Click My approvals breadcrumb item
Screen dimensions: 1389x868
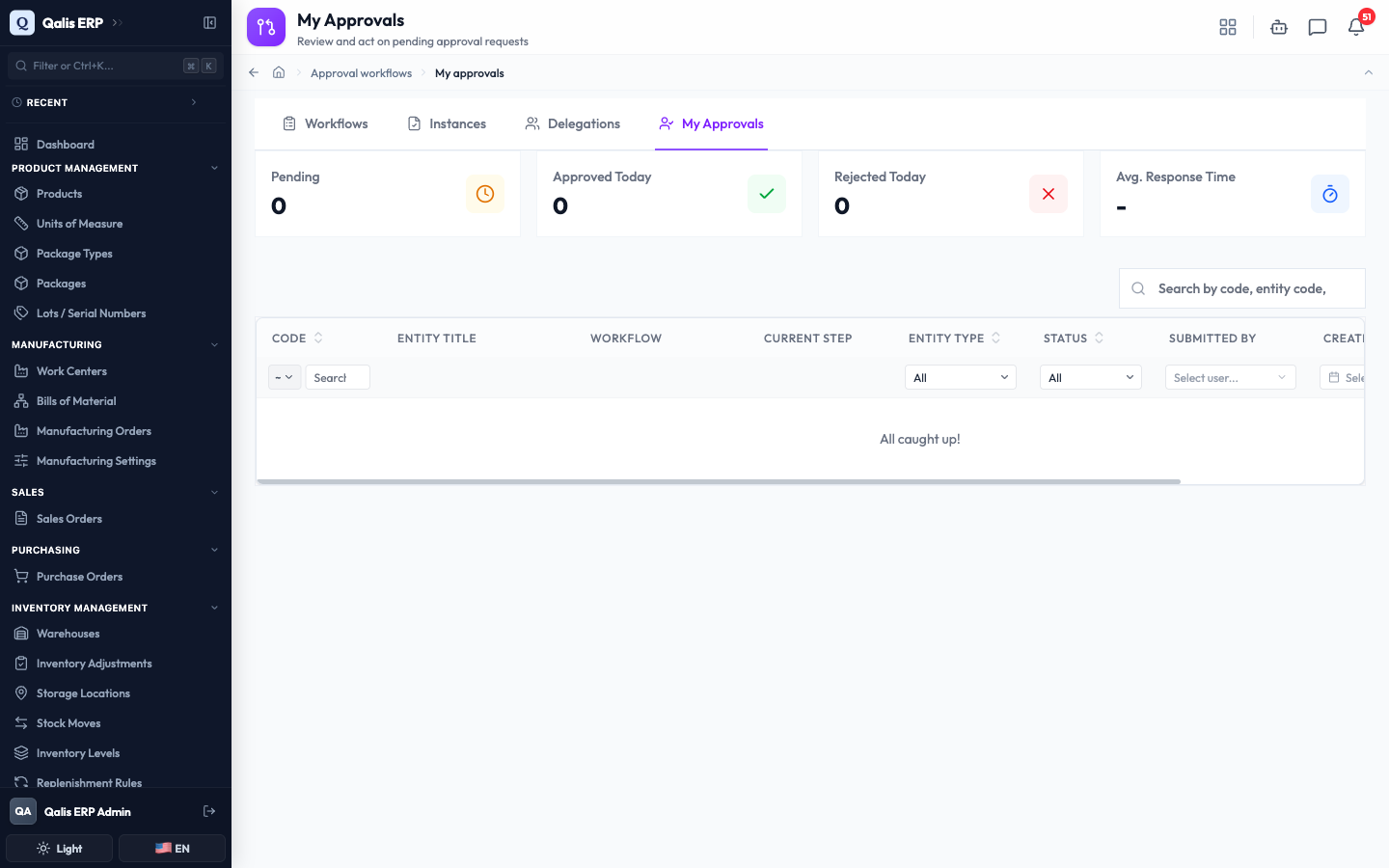(470, 73)
